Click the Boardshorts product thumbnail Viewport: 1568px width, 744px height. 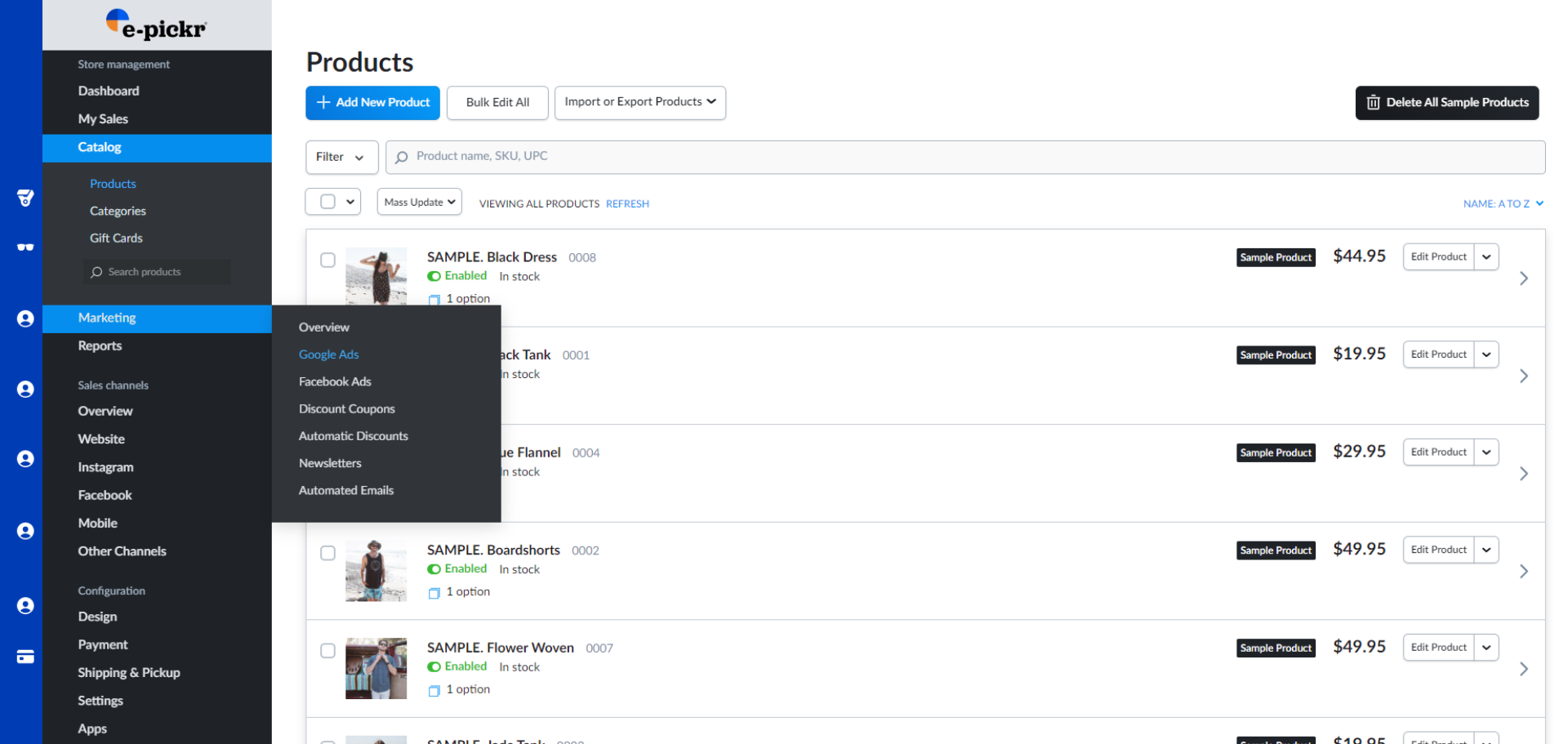point(376,571)
